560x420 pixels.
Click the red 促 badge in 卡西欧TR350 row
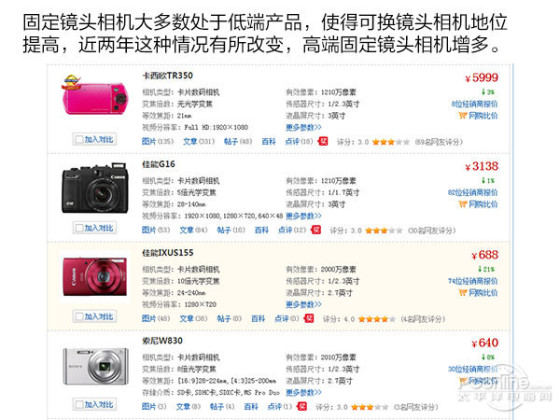(323, 141)
